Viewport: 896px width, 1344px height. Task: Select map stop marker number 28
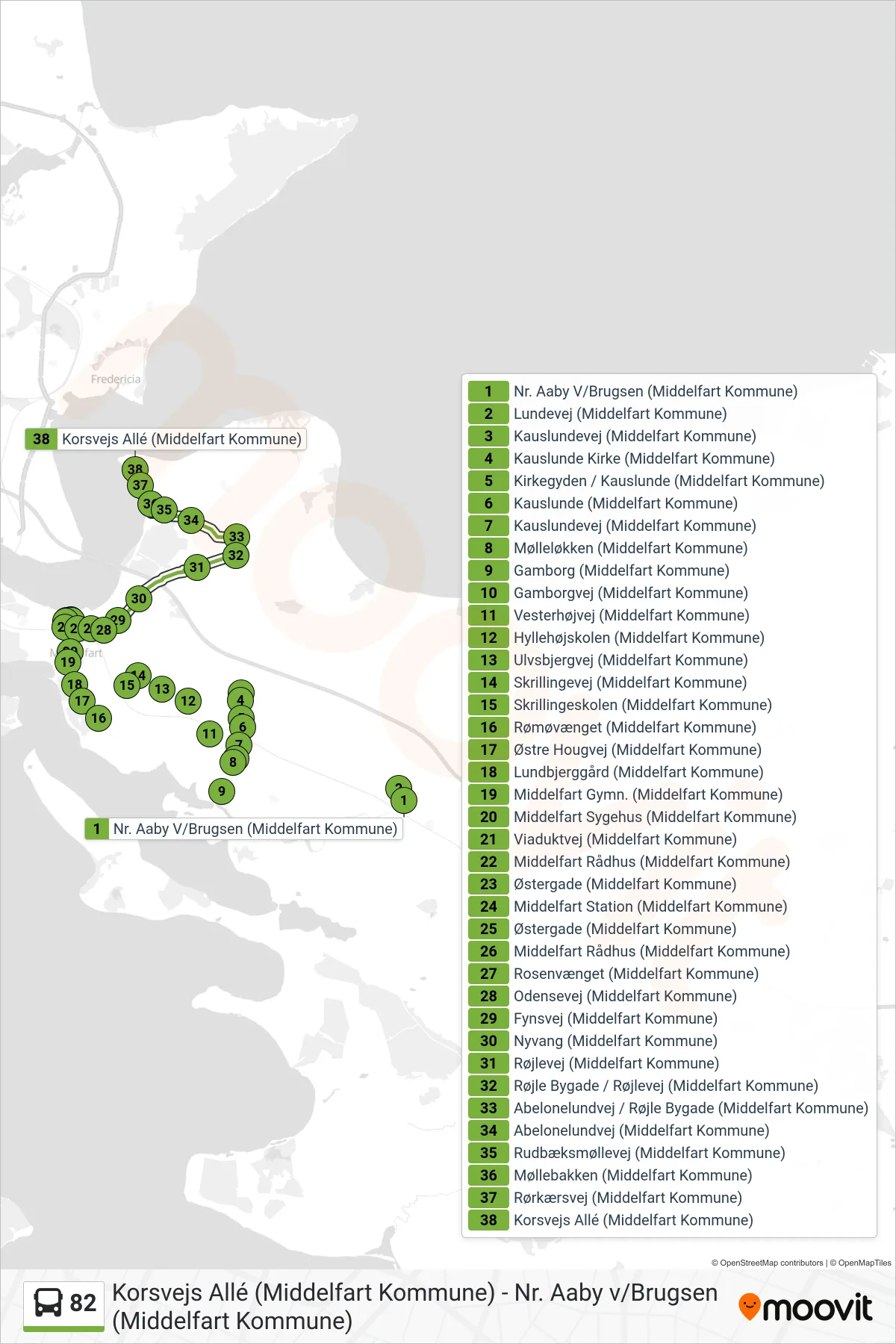104,629
